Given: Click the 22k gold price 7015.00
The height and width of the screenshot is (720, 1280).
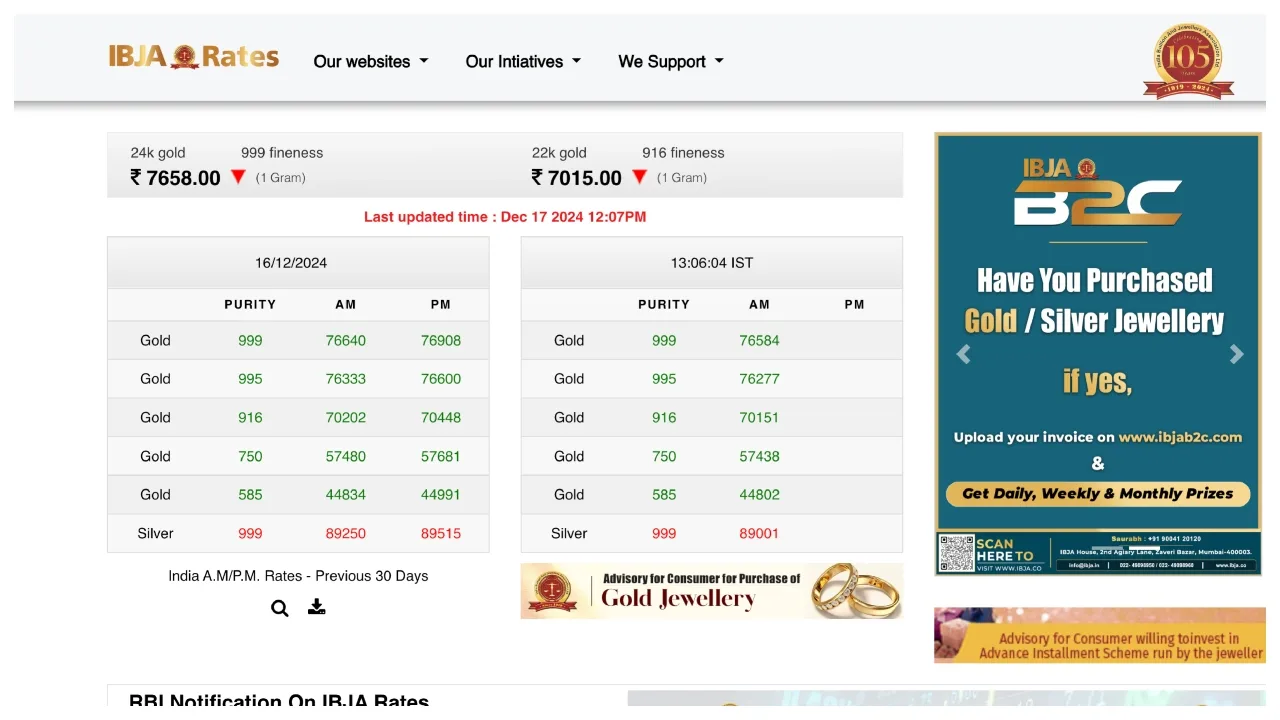Looking at the screenshot, I should tap(577, 178).
